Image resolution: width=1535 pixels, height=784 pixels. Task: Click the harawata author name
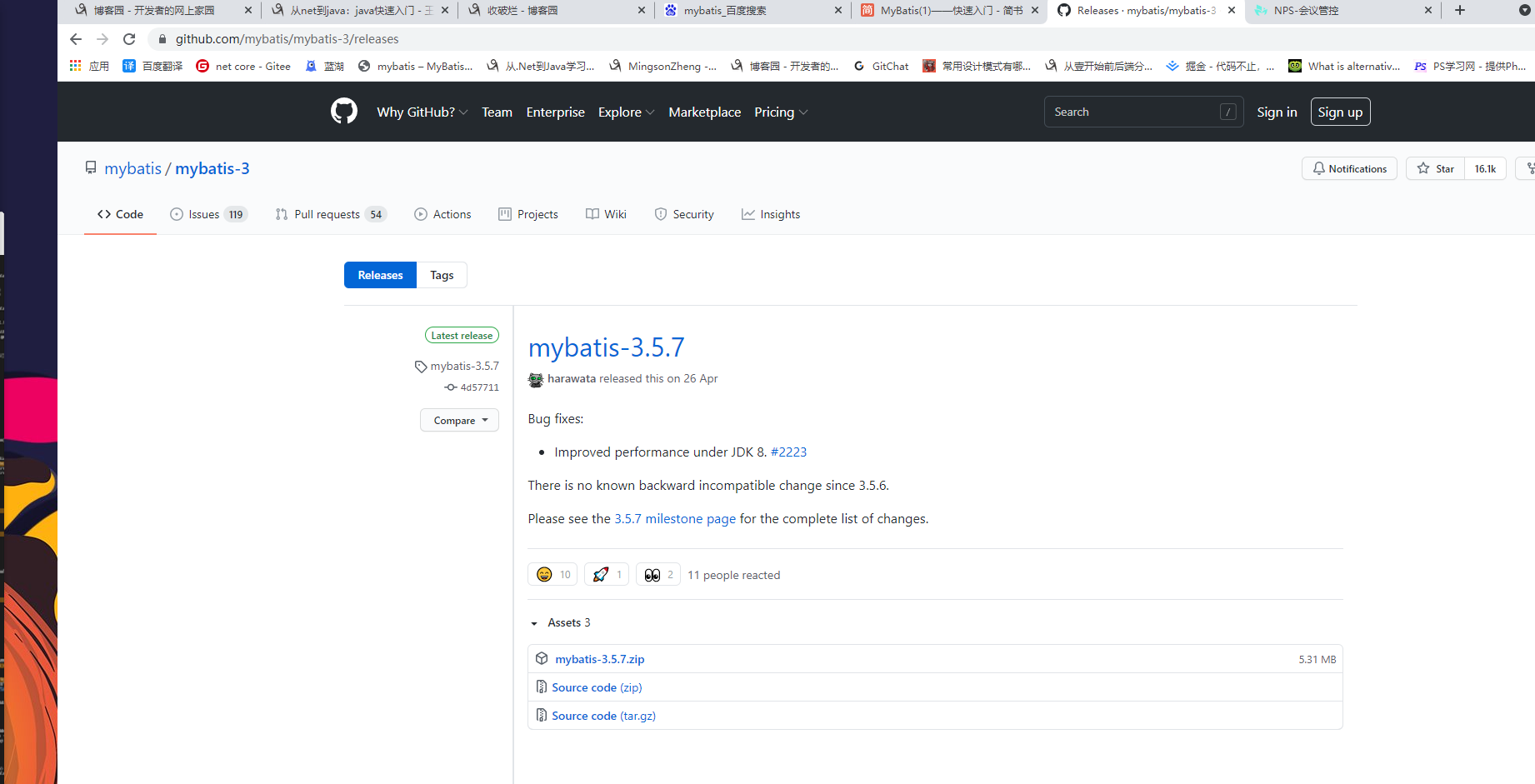tap(572, 378)
